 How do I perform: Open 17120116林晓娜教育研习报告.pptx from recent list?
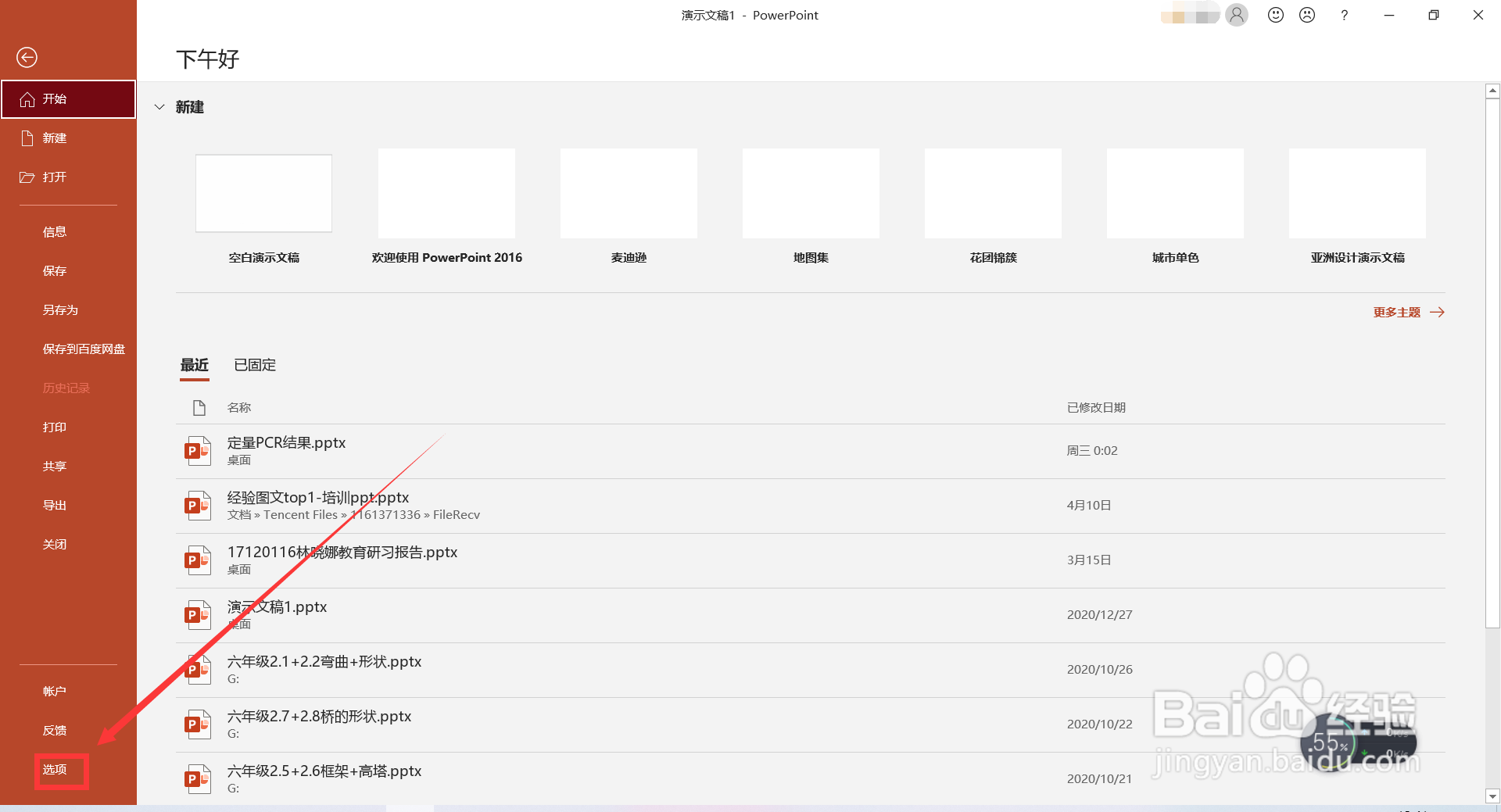point(811,560)
